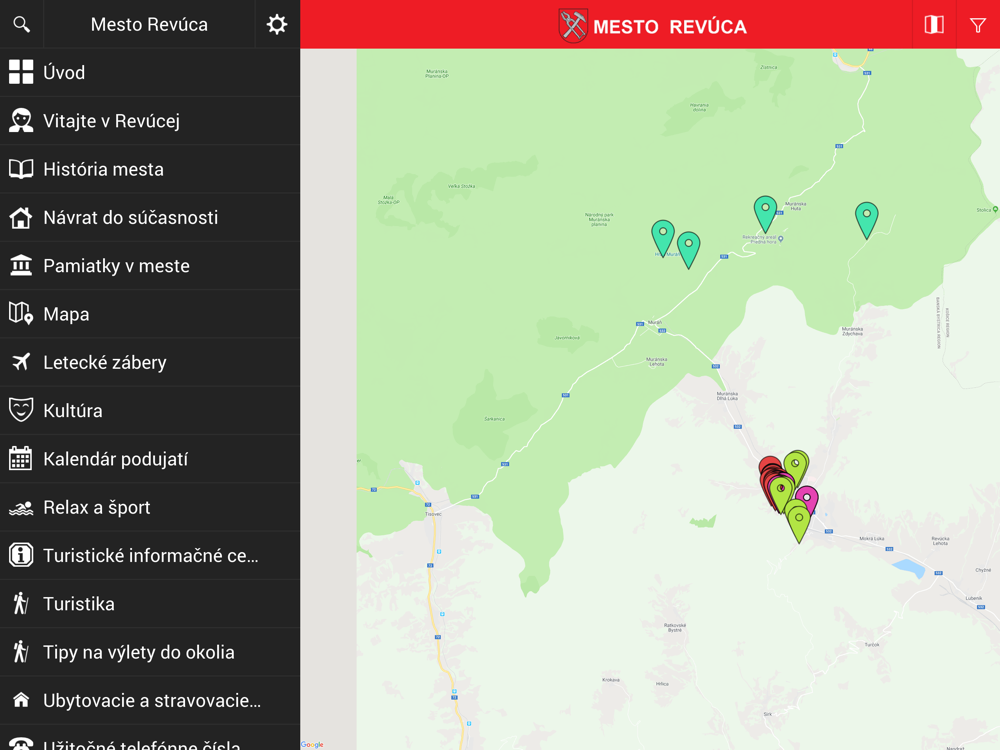Image resolution: width=1000 pixels, height=750 pixels.
Task: Select Relax a šport
Action: pos(150,507)
